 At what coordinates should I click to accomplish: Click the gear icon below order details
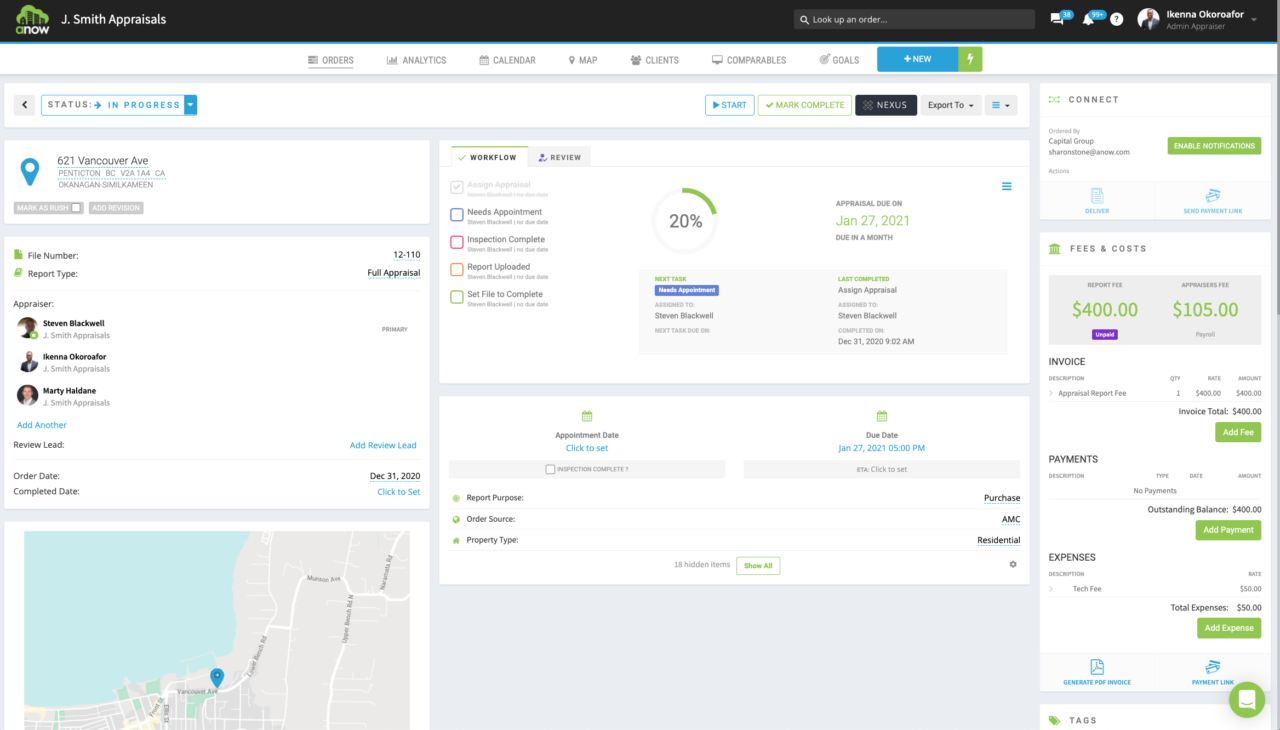[x=1012, y=565]
